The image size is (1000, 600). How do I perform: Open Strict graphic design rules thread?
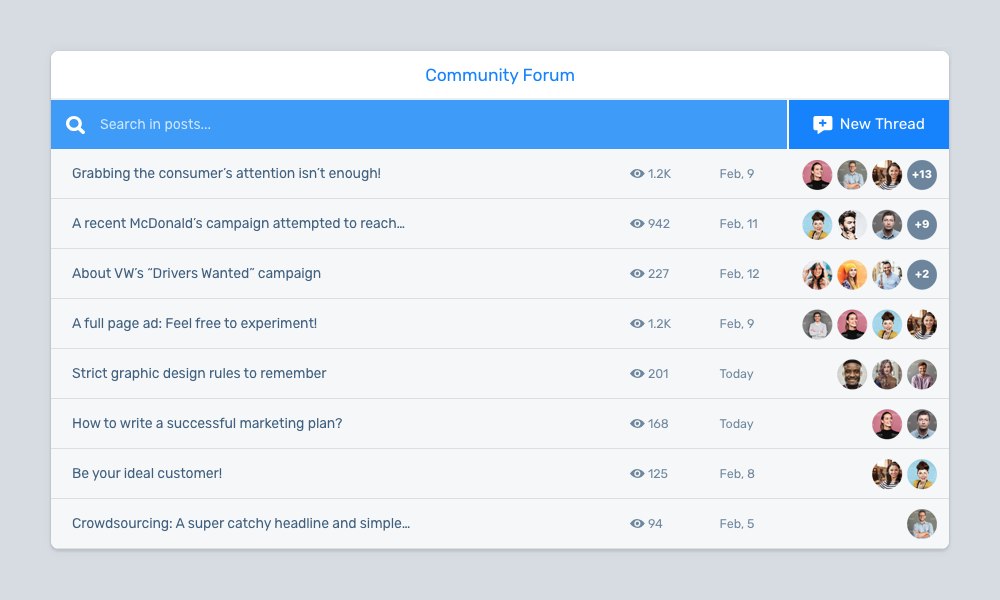tap(199, 374)
